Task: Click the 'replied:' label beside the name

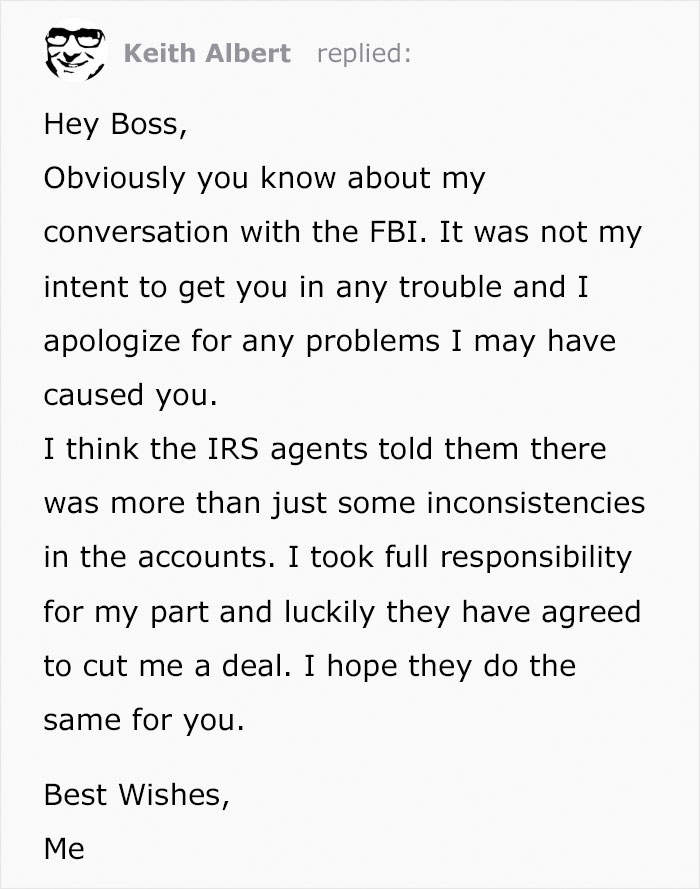Action: click(x=363, y=53)
